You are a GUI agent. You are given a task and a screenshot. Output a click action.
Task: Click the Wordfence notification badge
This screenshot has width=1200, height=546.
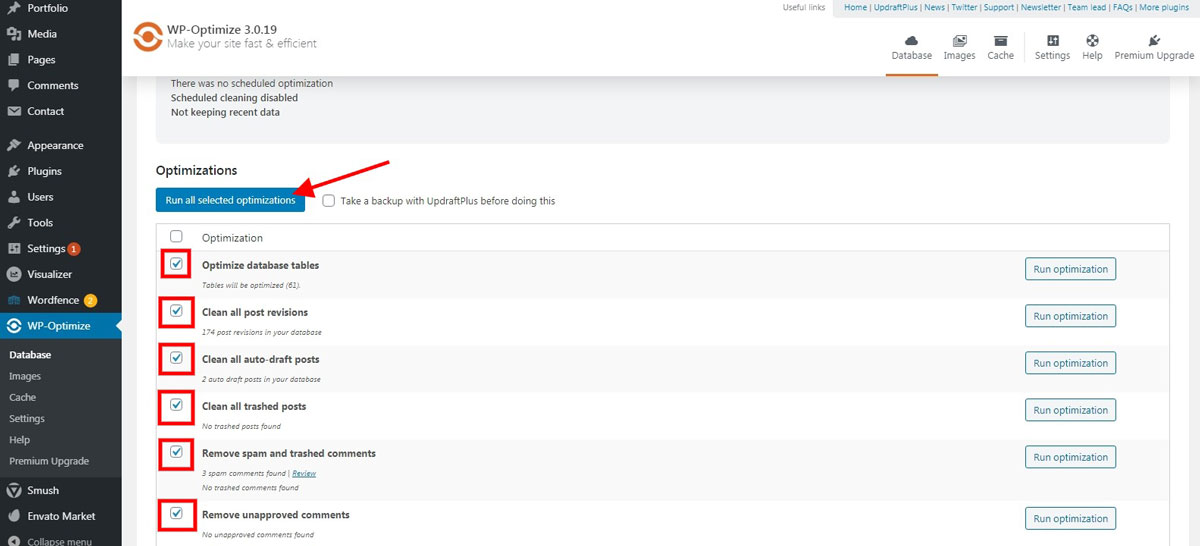(90, 300)
